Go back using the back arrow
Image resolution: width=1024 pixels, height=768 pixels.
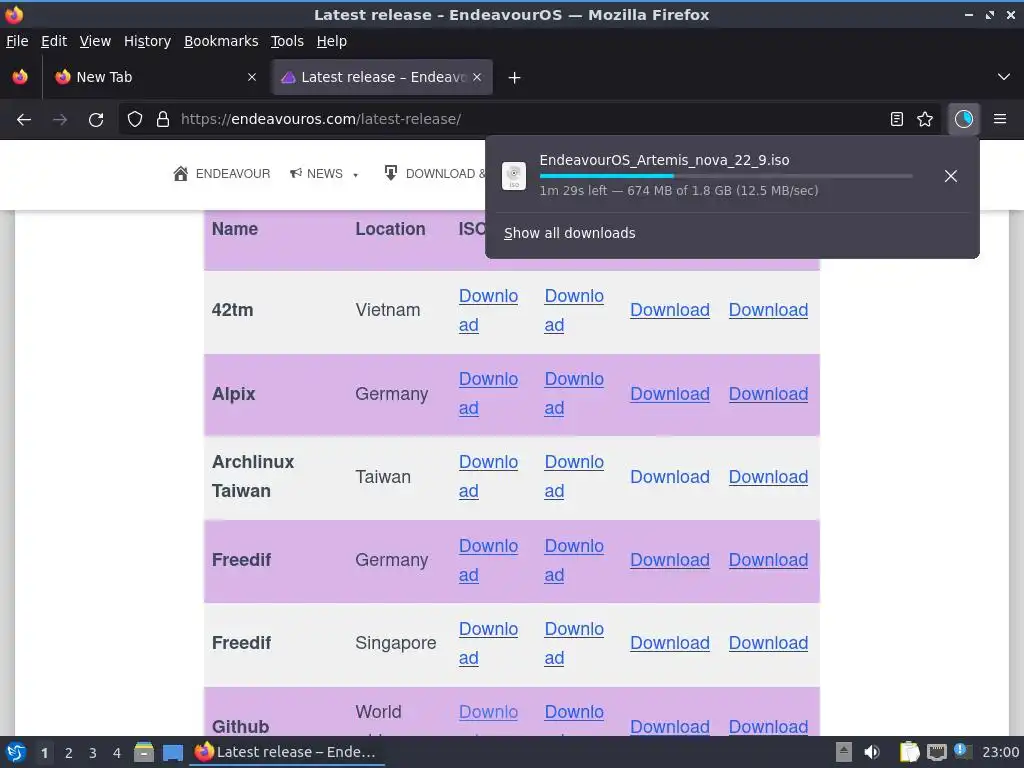point(24,120)
